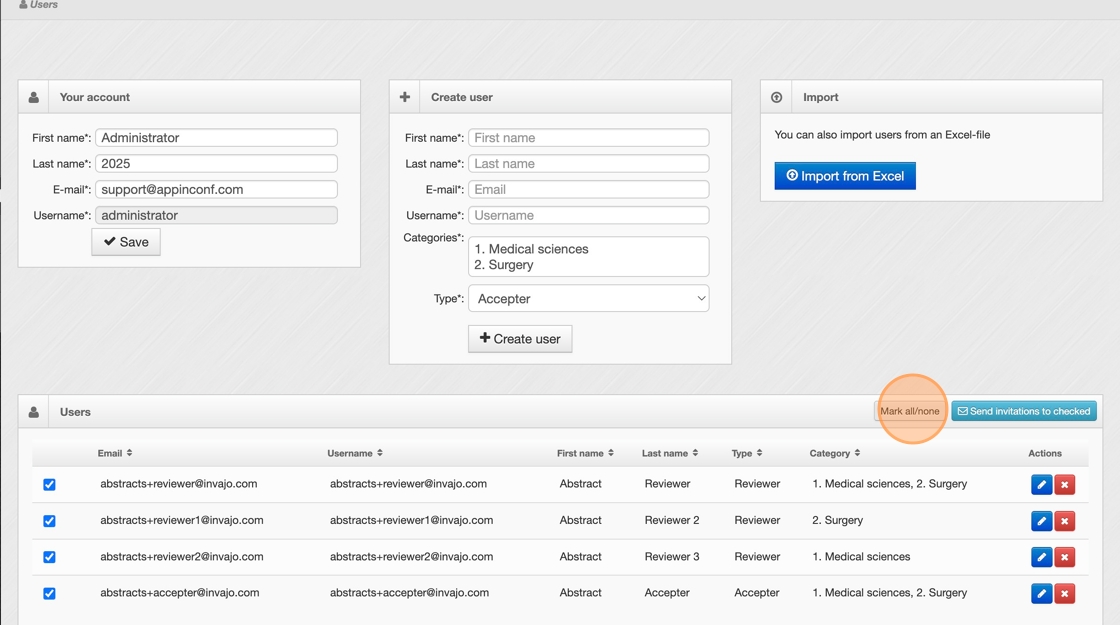Image resolution: width=1120 pixels, height=625 pixels.
Task: Uncheck the abstracts+reviewer1@invajo.com checkbox
Action: click(x=49, y=521)
